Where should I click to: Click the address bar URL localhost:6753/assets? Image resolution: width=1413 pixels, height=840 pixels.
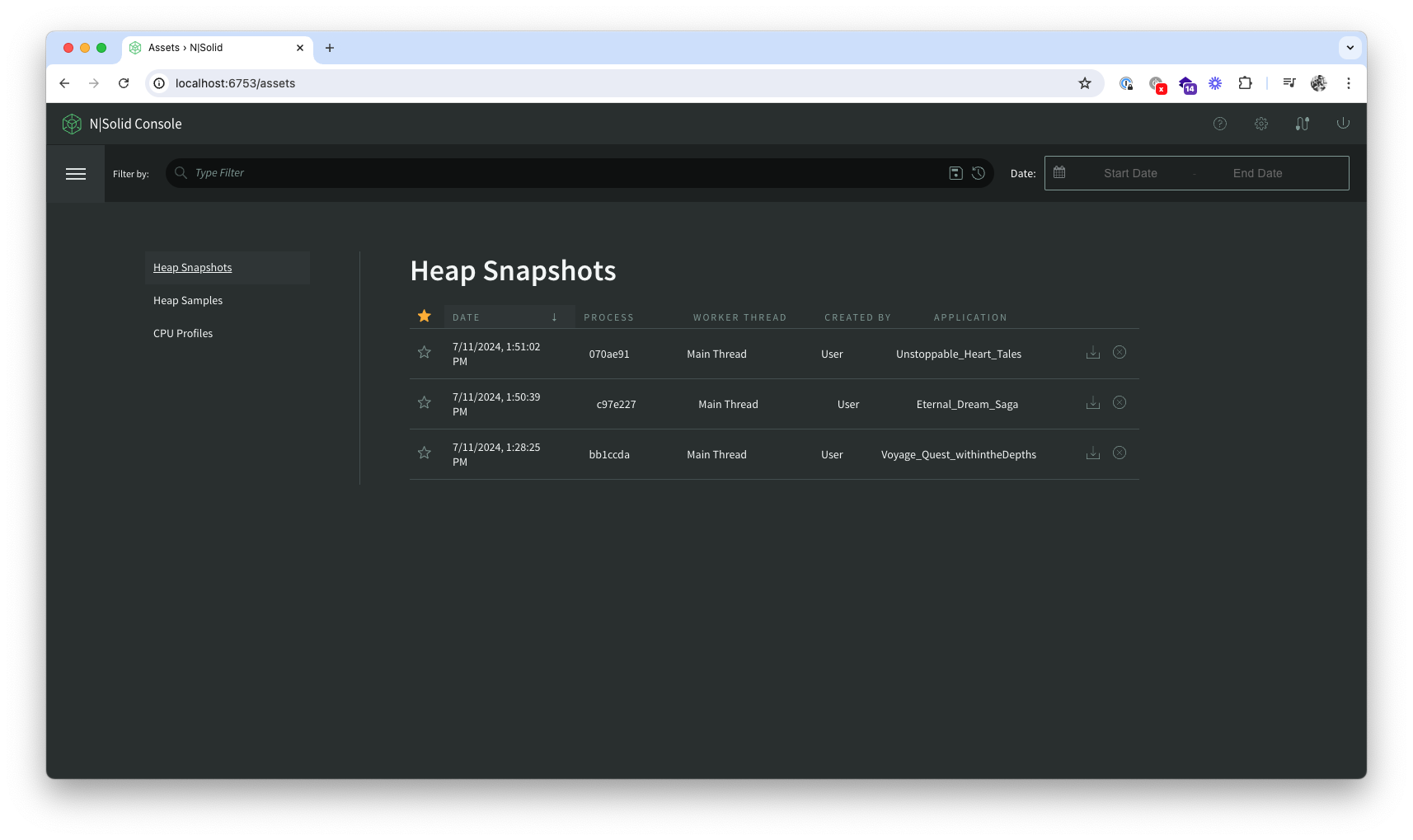point(235,83)
